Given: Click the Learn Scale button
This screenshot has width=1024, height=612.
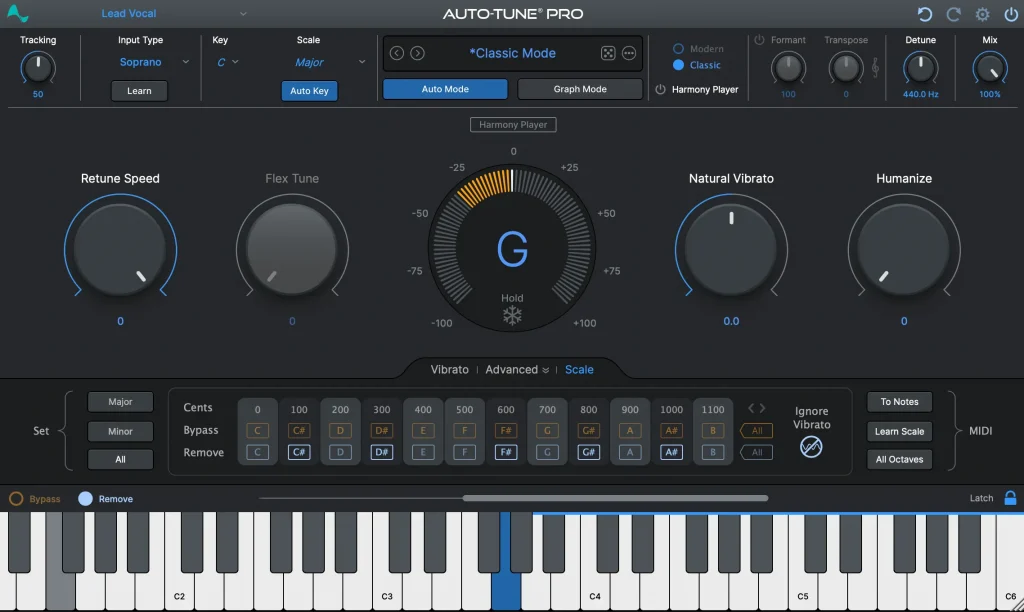Looking at the screenshot, I should pos(898,431).
